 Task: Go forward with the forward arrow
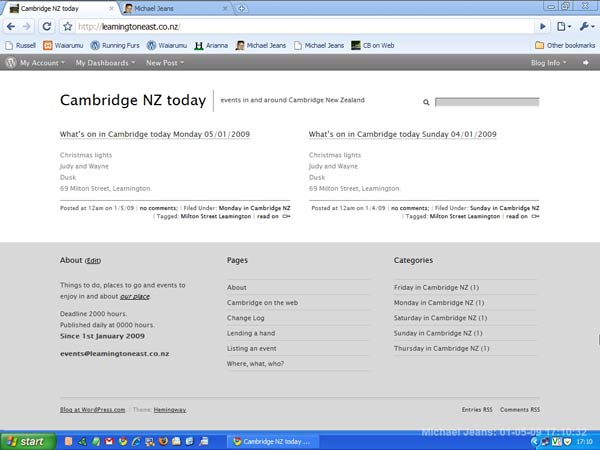[x=26, y=26]
